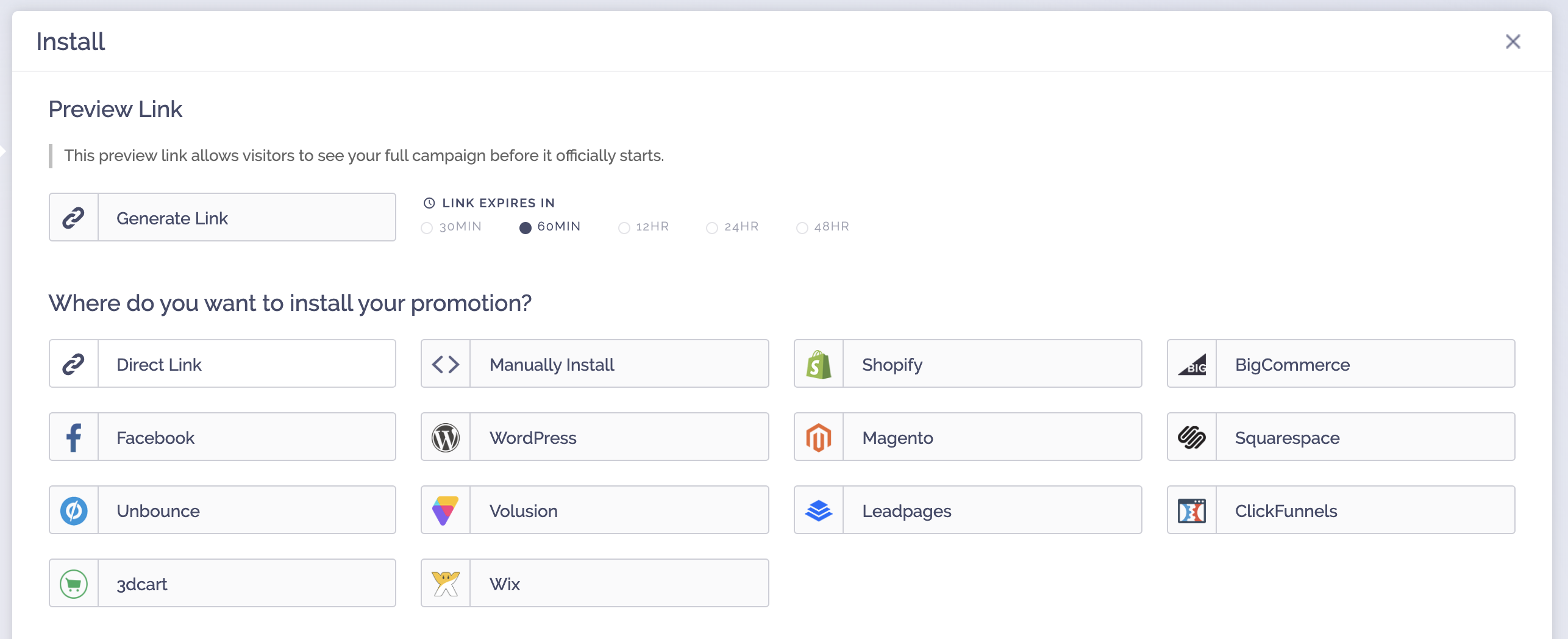This screenshot has height=639, width=1568.
Task: Click the Generate Link button label
Action: click(172, 218)
